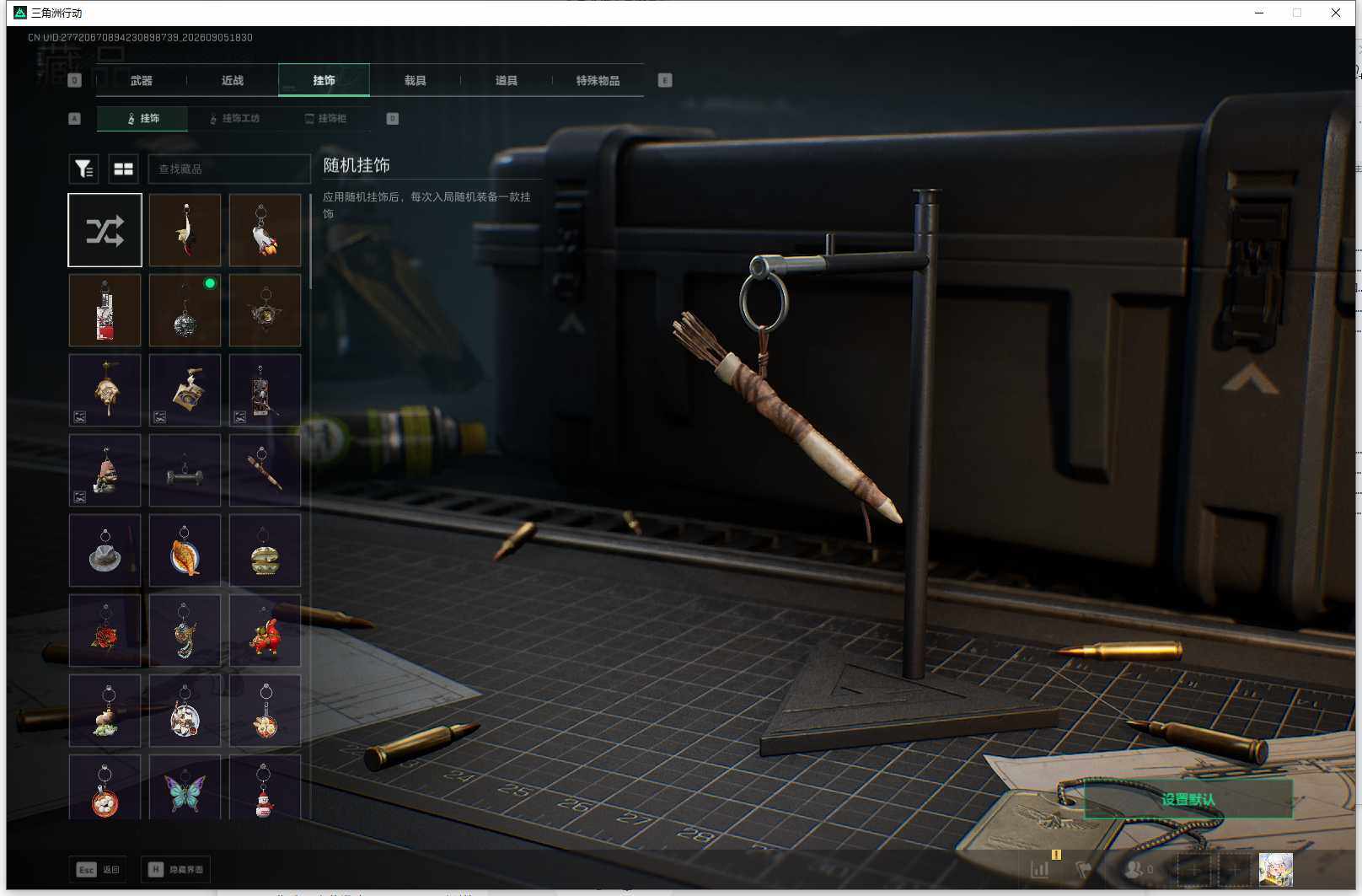Image resolution: width=1362 pixels, height=896 pixels.
Task: Open the stats bar chart icon
Action: click(1040, 869)
